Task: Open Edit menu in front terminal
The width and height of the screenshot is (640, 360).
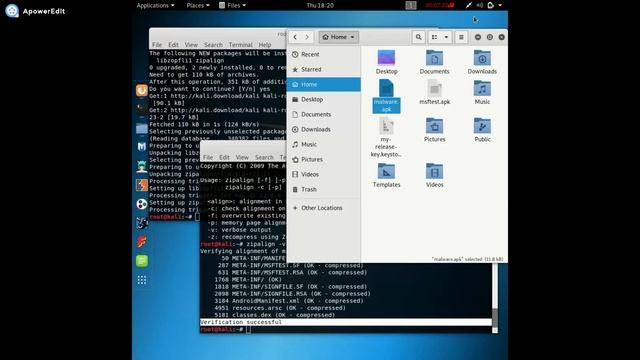Action: [x=224, y=157]
